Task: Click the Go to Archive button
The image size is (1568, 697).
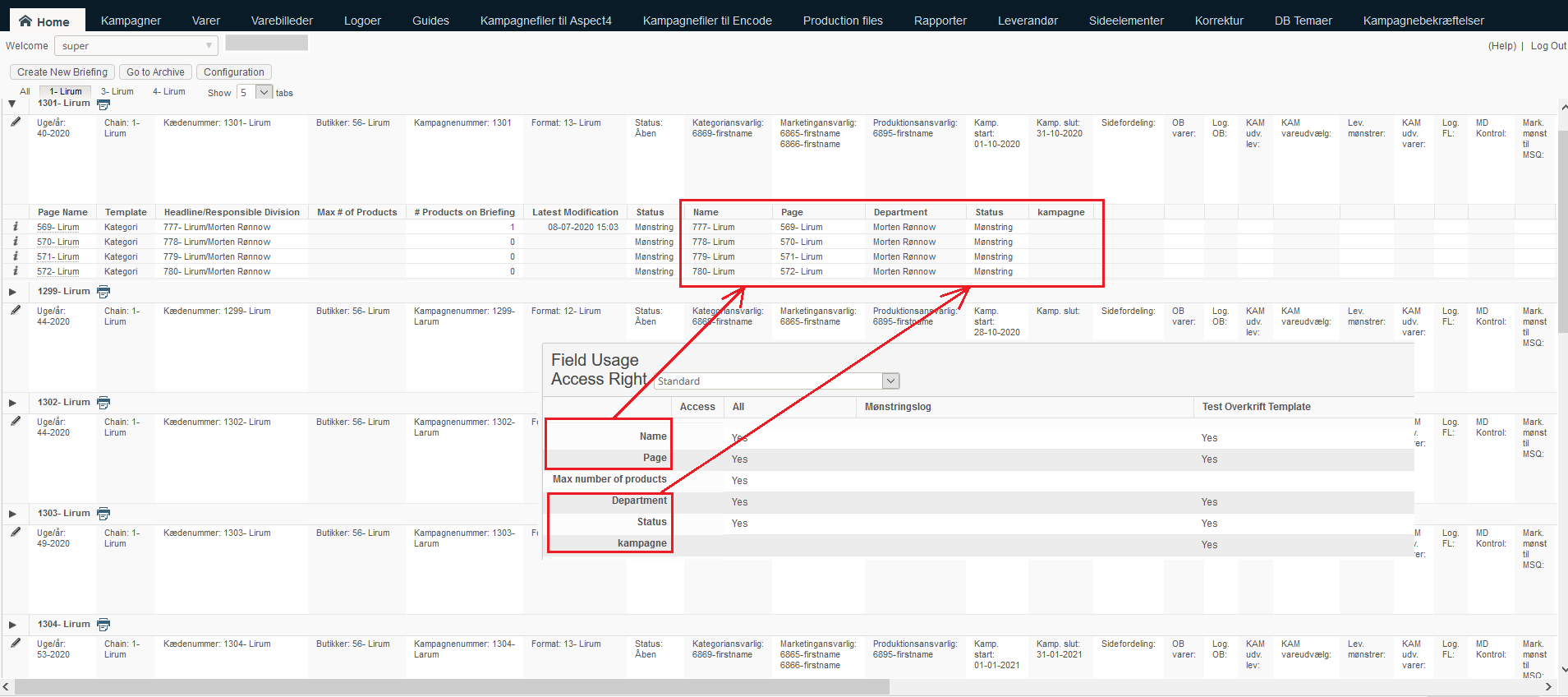Action: (155, 72)
